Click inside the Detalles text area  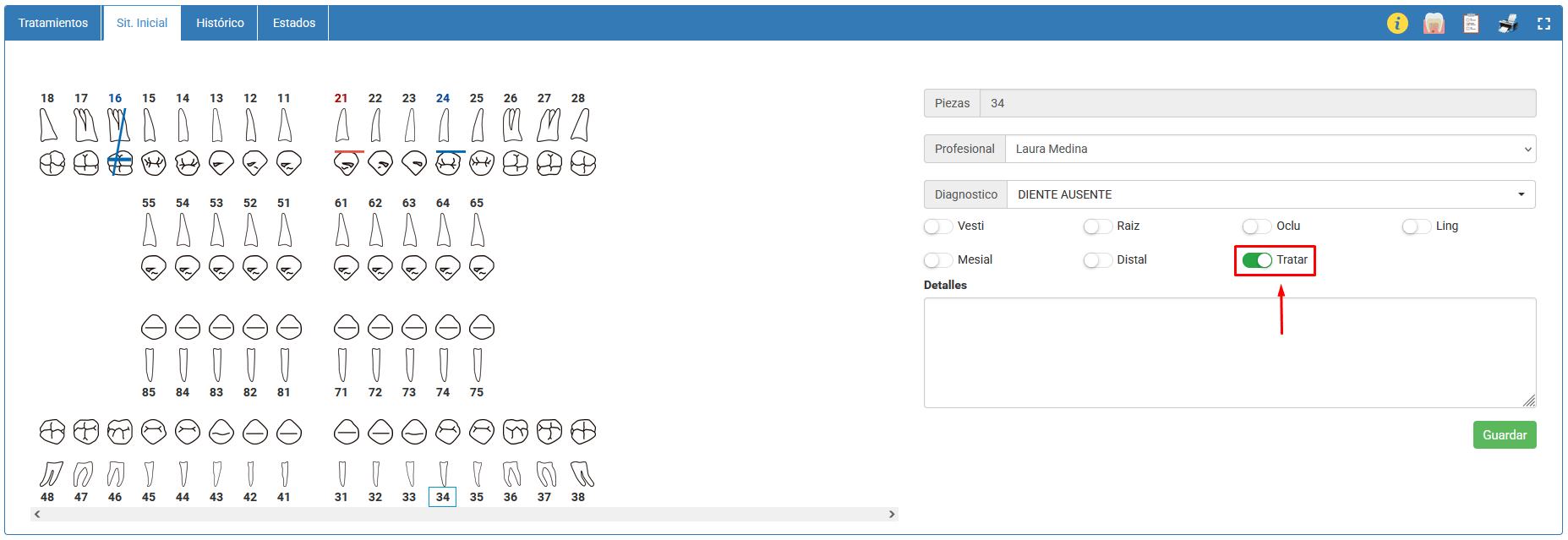tap(1229, 352)
